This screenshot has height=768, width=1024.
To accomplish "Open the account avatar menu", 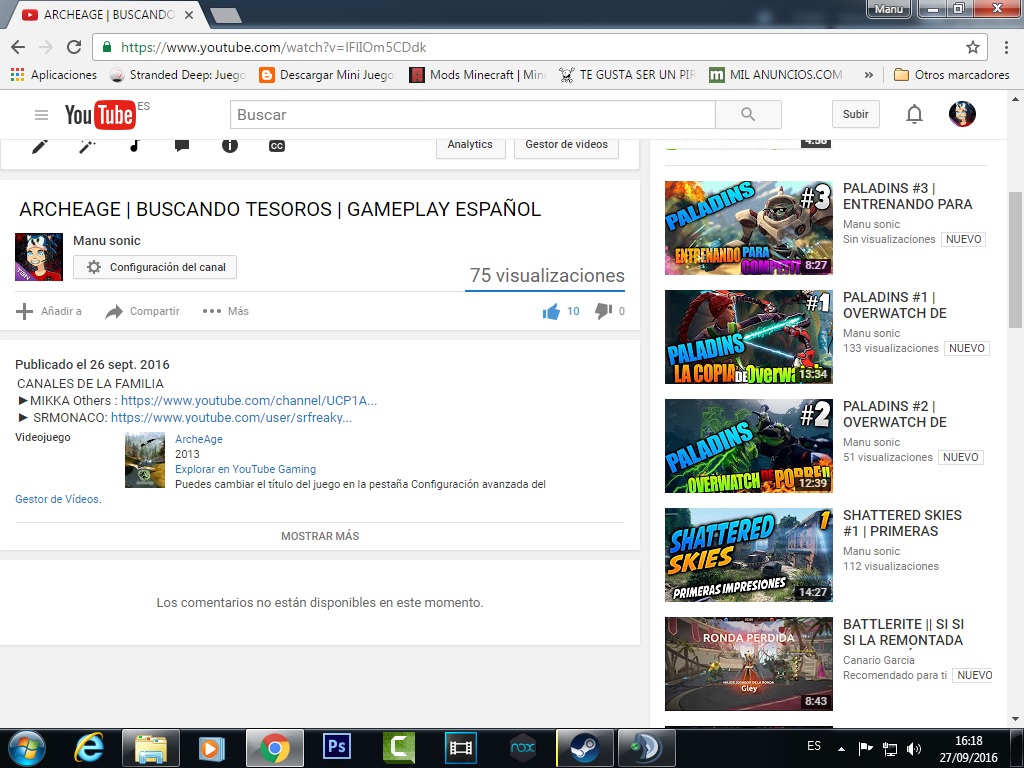I will [962, 114].
